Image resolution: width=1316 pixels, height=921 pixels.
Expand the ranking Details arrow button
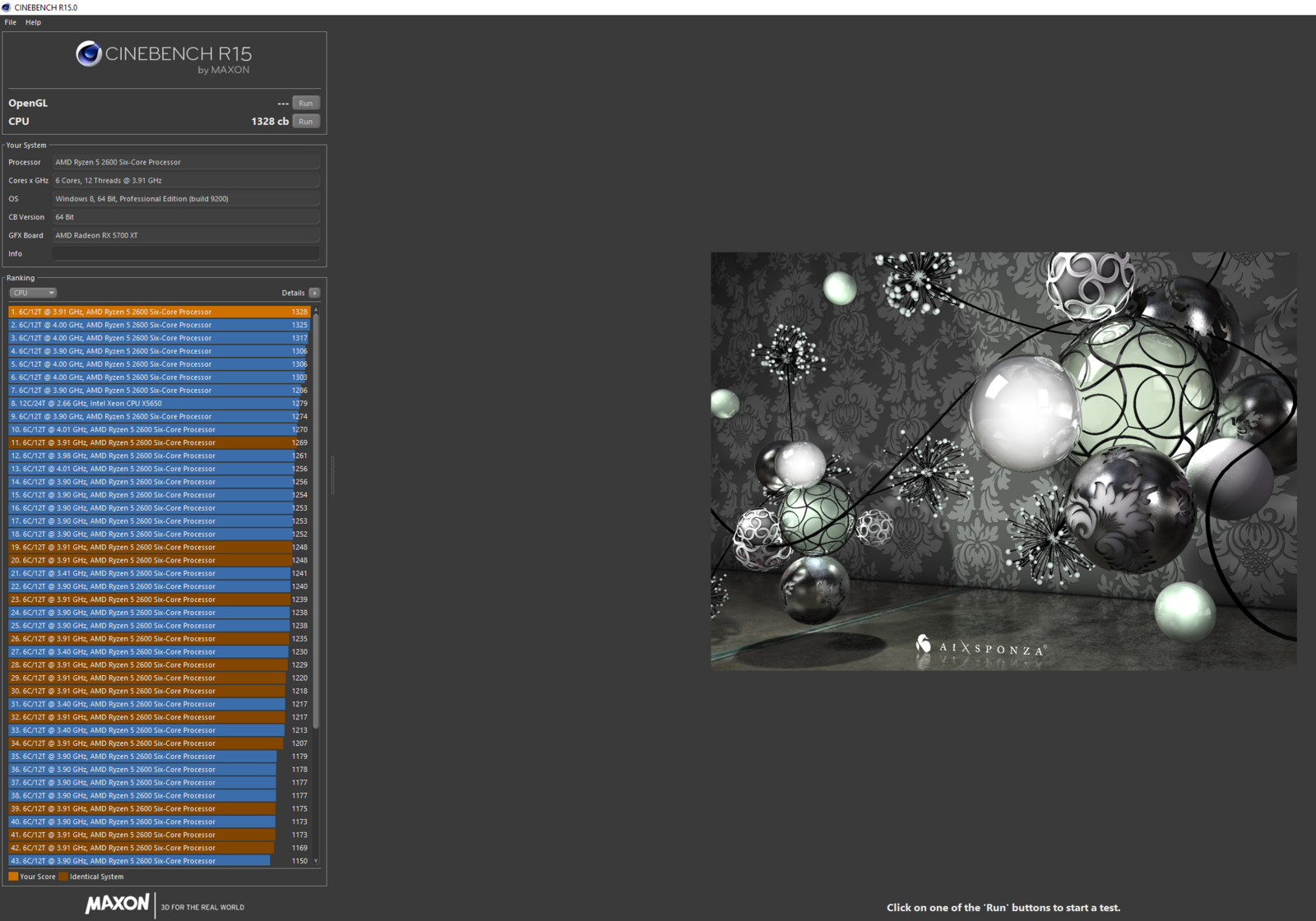(314, 293)
